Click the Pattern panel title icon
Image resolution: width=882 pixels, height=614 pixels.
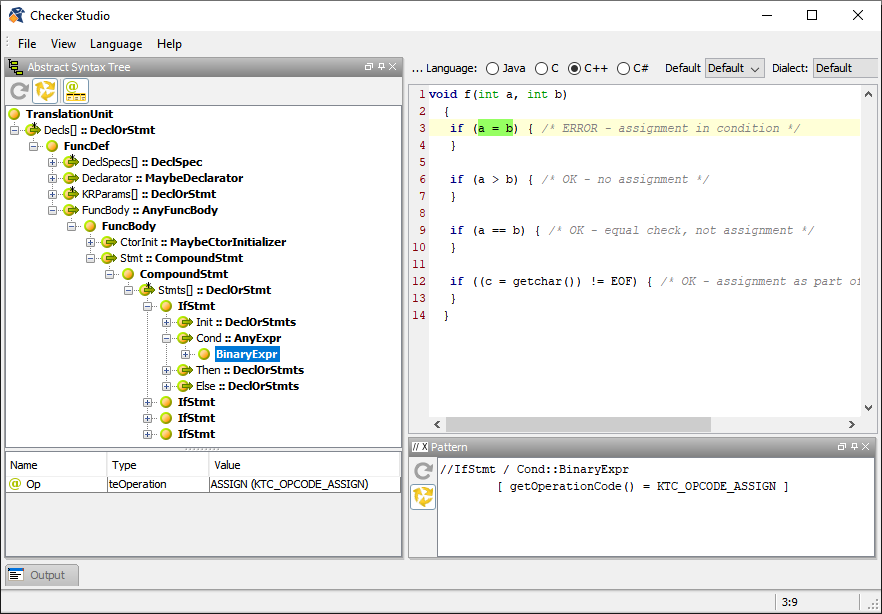pos(420,447)
